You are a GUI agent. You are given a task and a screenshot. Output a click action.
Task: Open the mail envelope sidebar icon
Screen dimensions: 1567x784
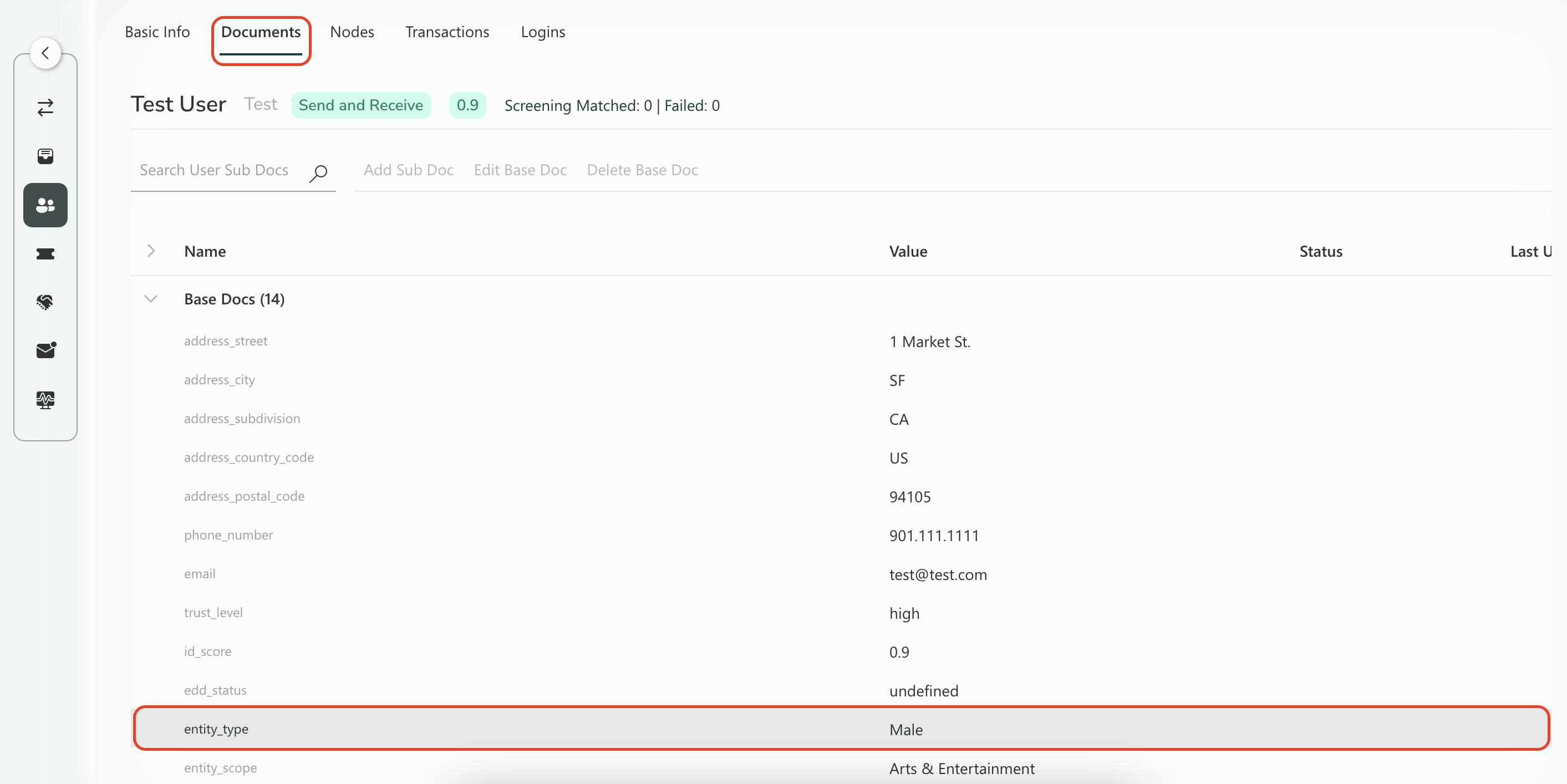coord(45,350)
